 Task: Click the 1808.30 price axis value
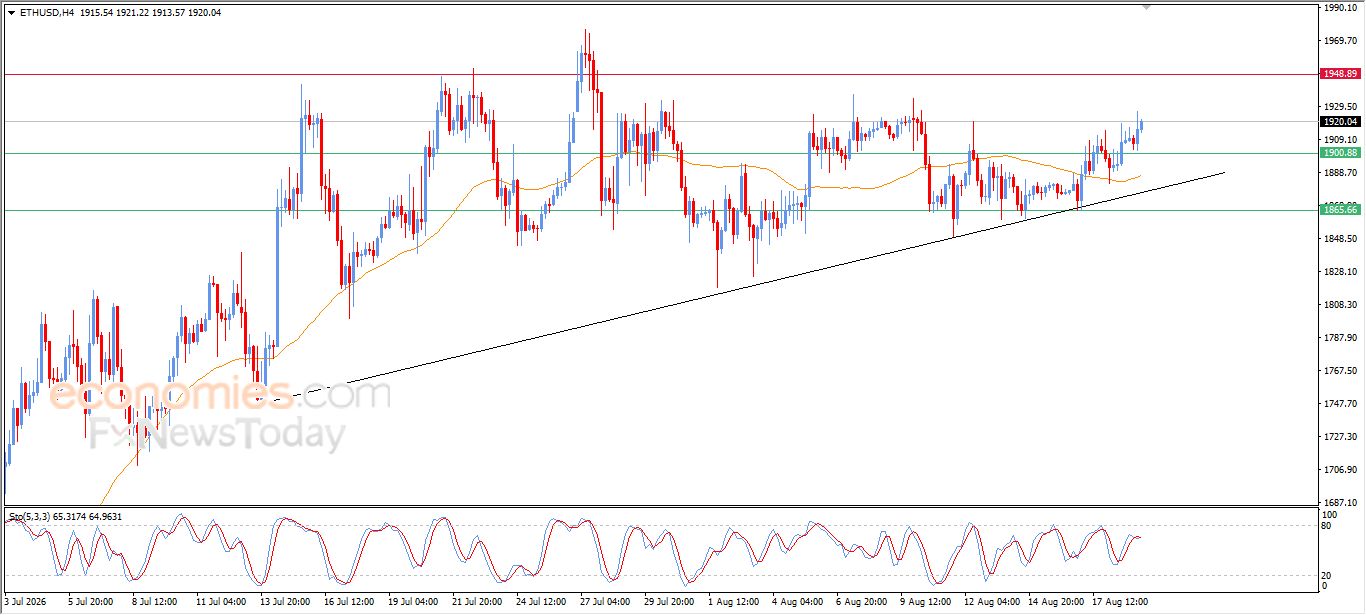(x=1341, y=305)
